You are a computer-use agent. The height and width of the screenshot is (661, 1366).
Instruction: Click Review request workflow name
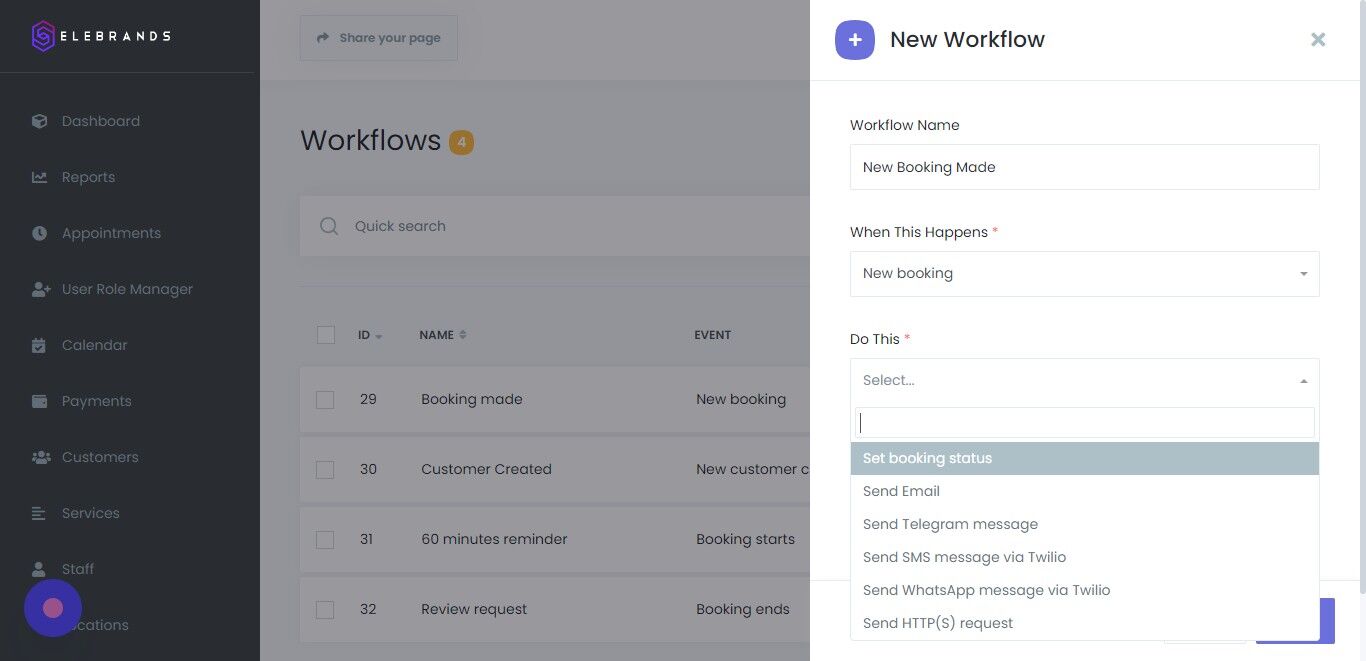(474, 609)
